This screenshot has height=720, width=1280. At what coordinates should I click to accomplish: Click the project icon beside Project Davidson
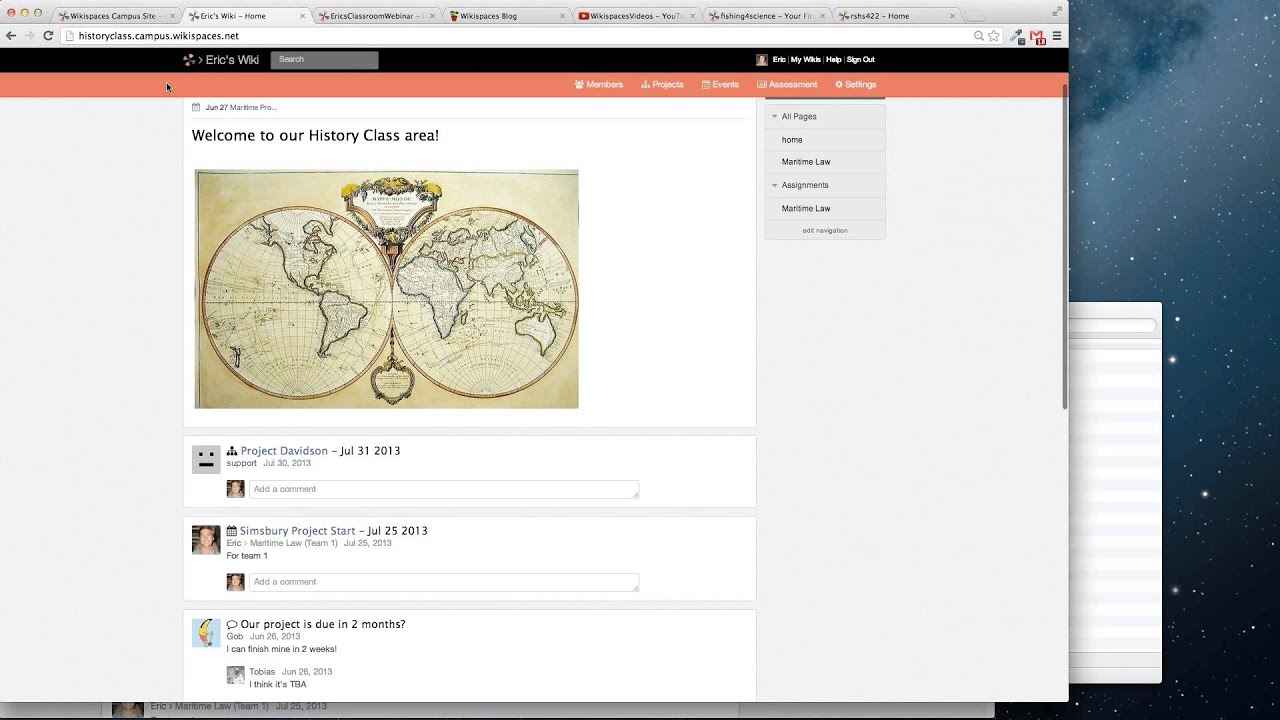pyautogui.click(x=232, y=451)
